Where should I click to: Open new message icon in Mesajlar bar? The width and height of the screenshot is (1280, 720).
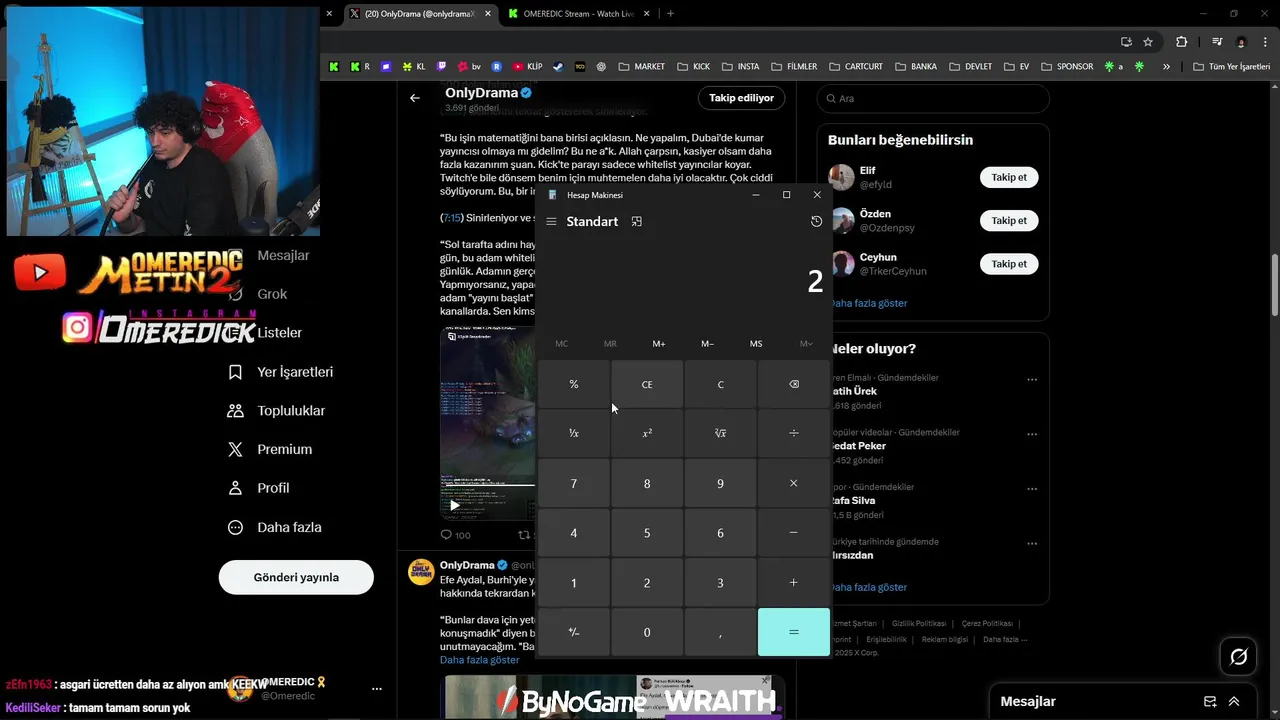(x=1210, y=702)
